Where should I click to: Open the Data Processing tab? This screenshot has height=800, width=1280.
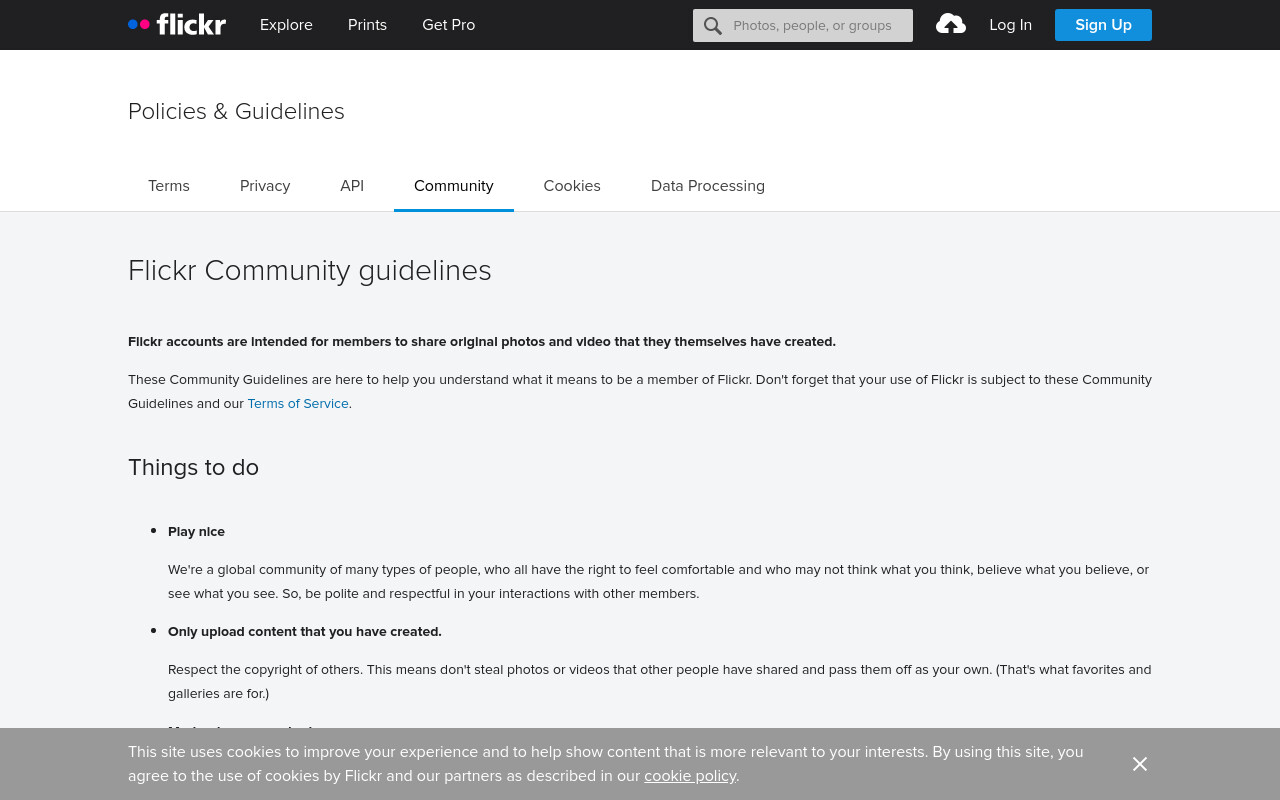point(708,186)
